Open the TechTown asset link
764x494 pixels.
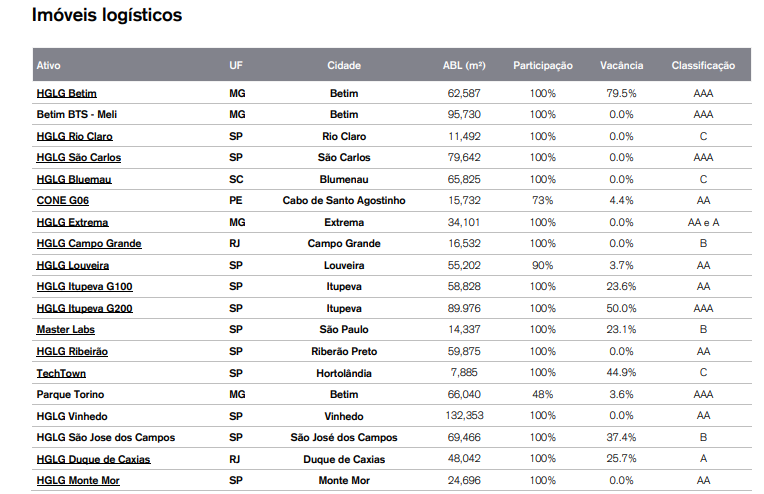pyautogui.click(x=61, y=373)
